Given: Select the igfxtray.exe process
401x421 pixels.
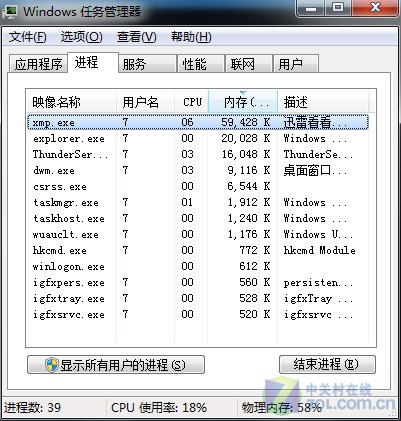Looking at the screenshot, I should [198, 298].
